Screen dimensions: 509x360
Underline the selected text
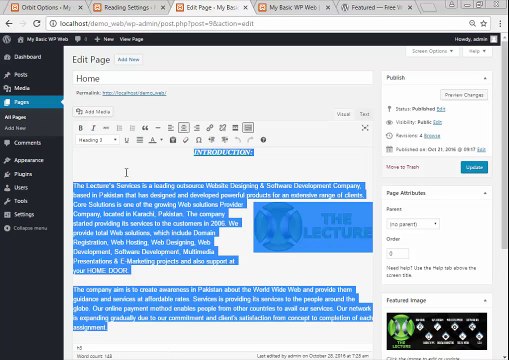pos(127,140)
